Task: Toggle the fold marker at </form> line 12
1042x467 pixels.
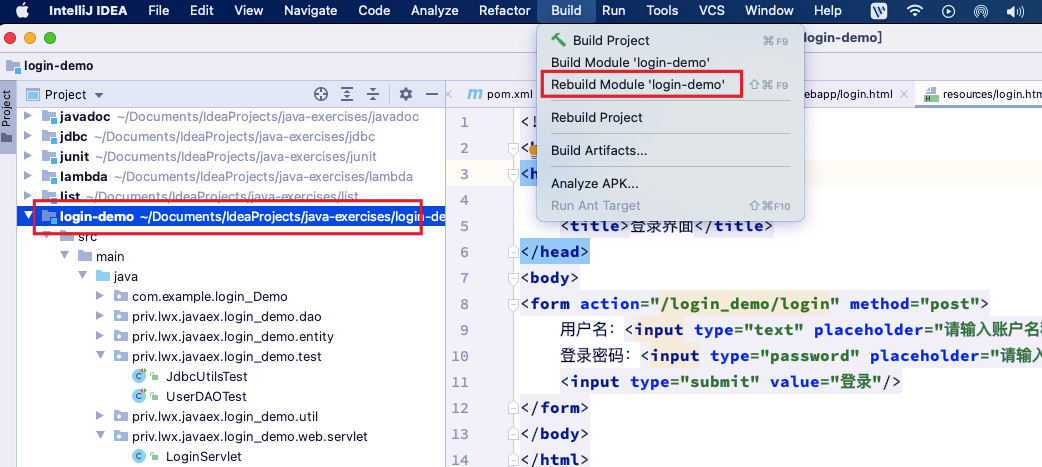Action: pyautogui.click(x=513, y=408)
